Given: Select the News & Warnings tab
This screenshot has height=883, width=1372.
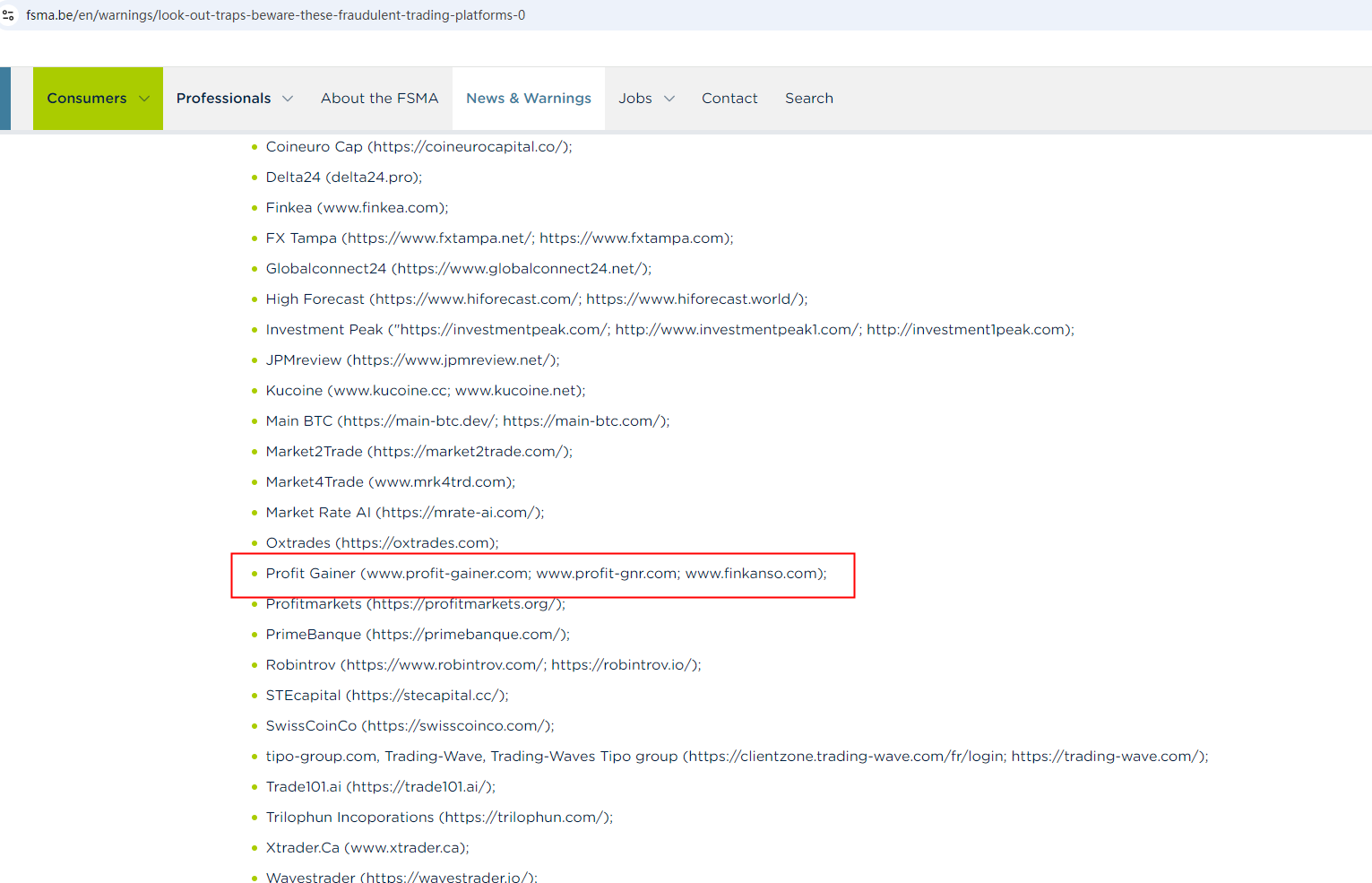Looking at the screenshot, I should (x=528, y=99).
